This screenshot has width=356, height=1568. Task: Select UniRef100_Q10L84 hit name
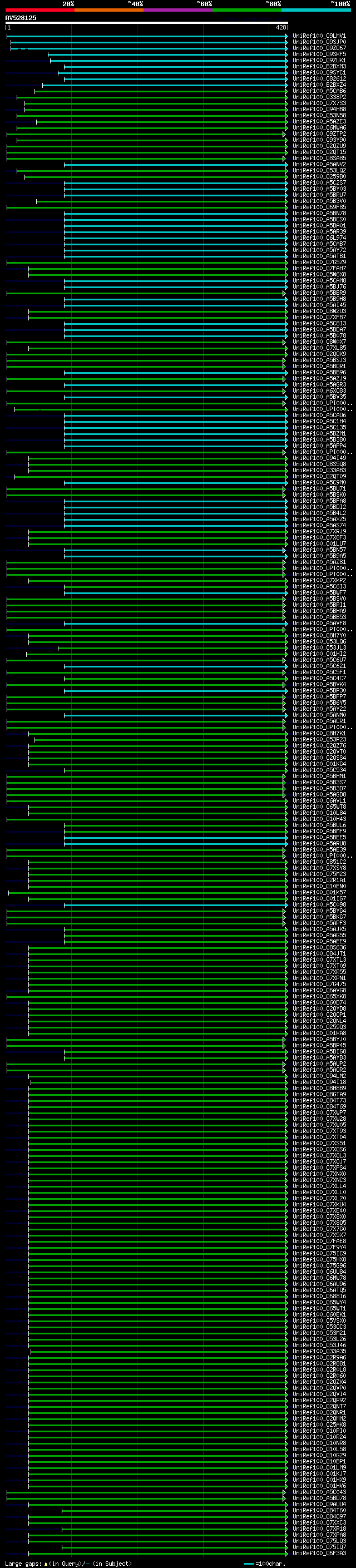[x=319, y=813]
